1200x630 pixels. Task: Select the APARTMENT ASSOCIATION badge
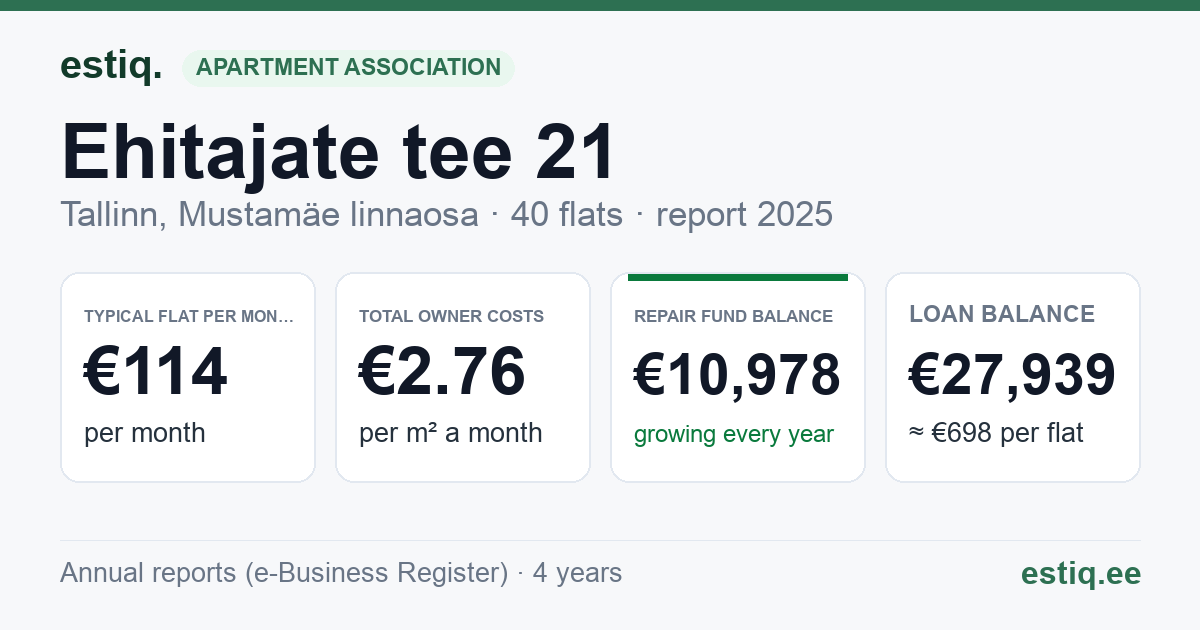(x=348, y=68)
